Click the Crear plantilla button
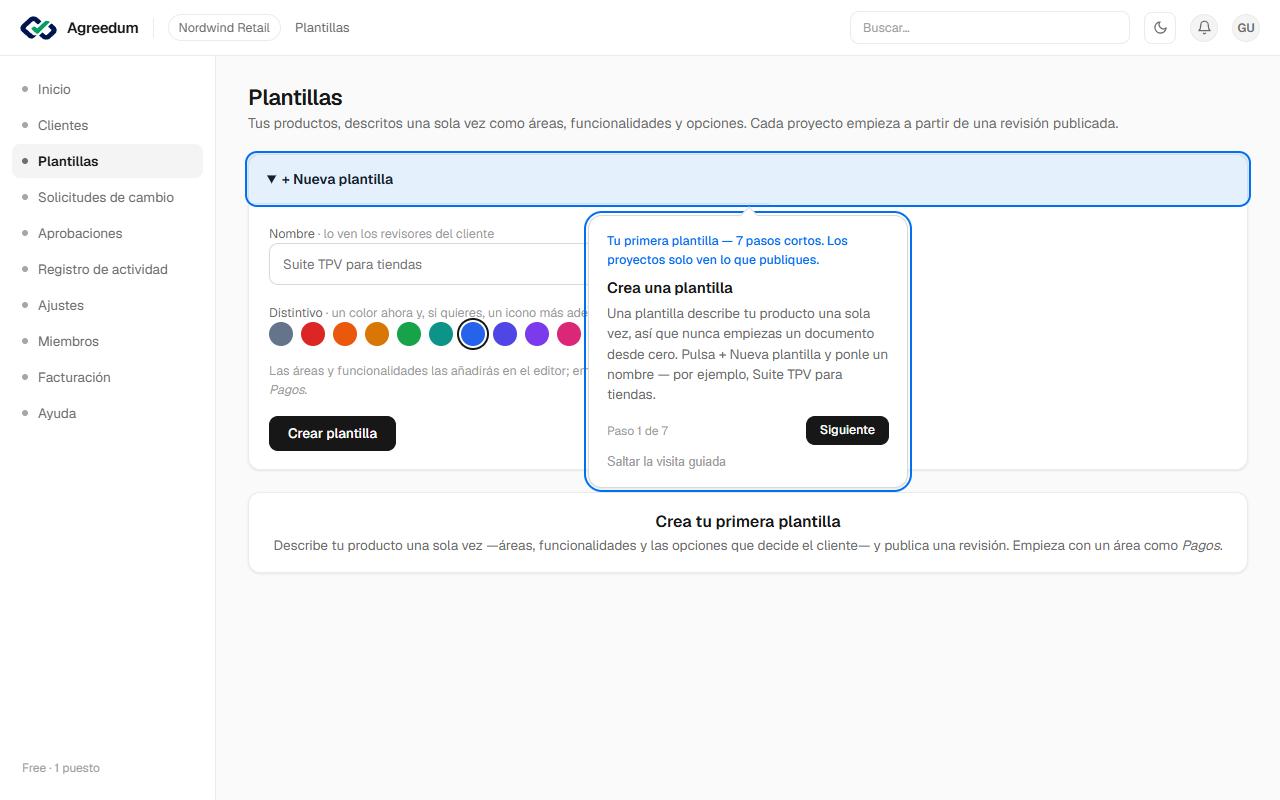Image resolution: width=1280 pixels, height=800 pixels. tap(332, 433)
